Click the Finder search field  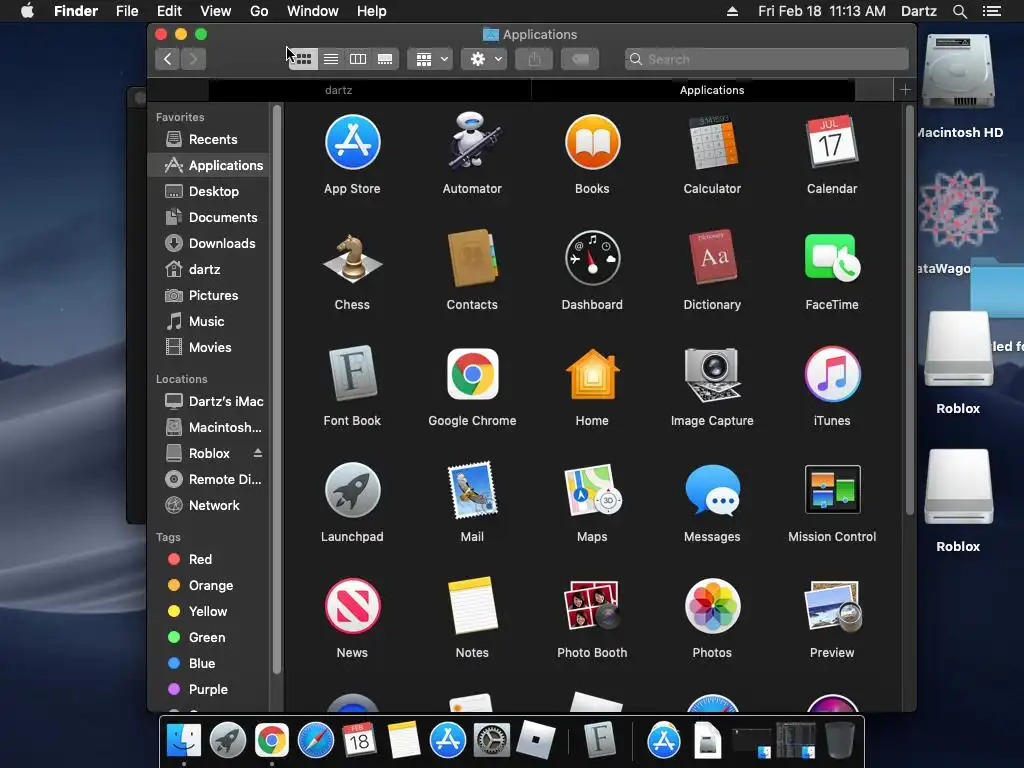pyautogui.click(x=766, y=59)
